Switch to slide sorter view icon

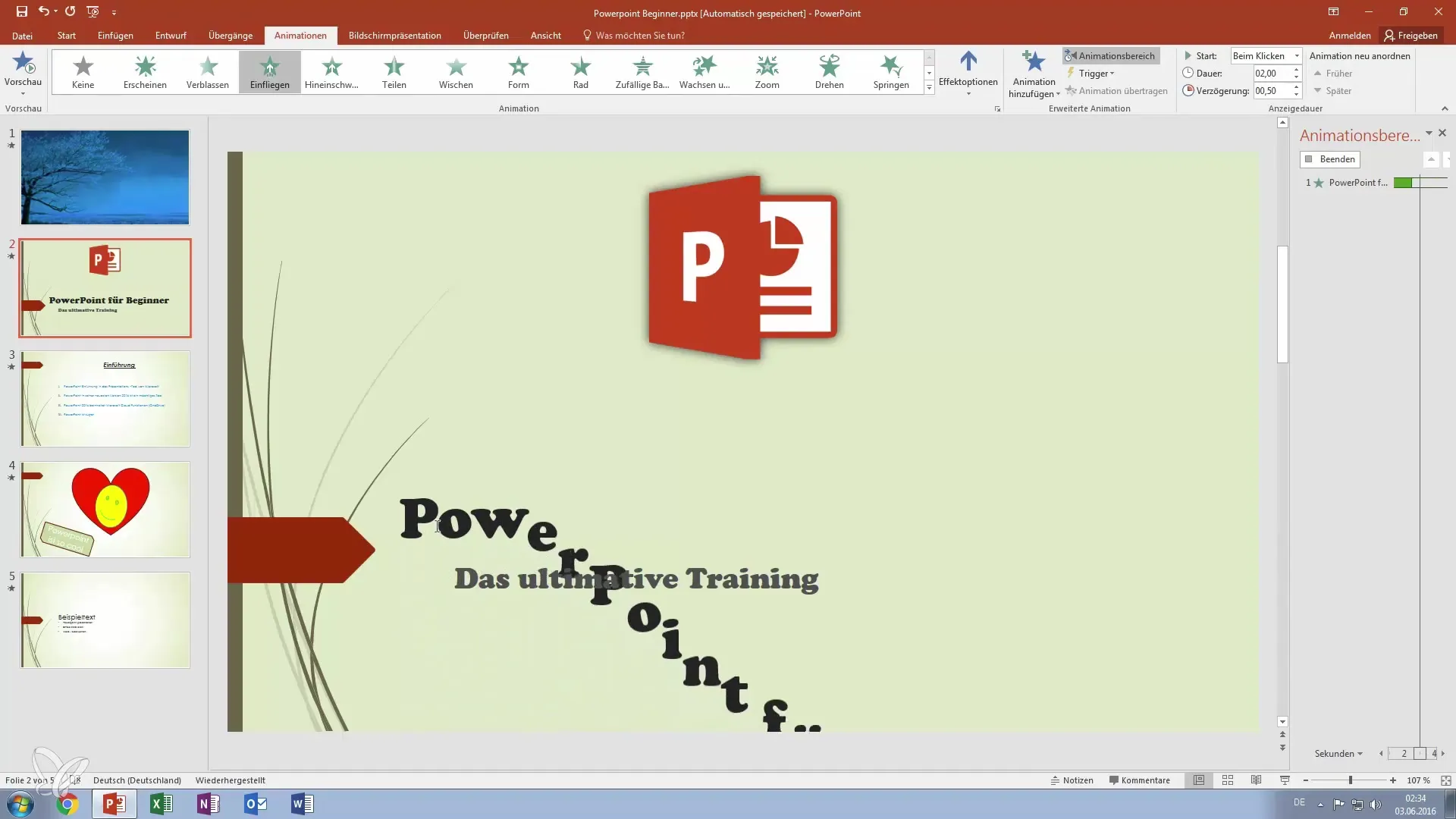1227,780
